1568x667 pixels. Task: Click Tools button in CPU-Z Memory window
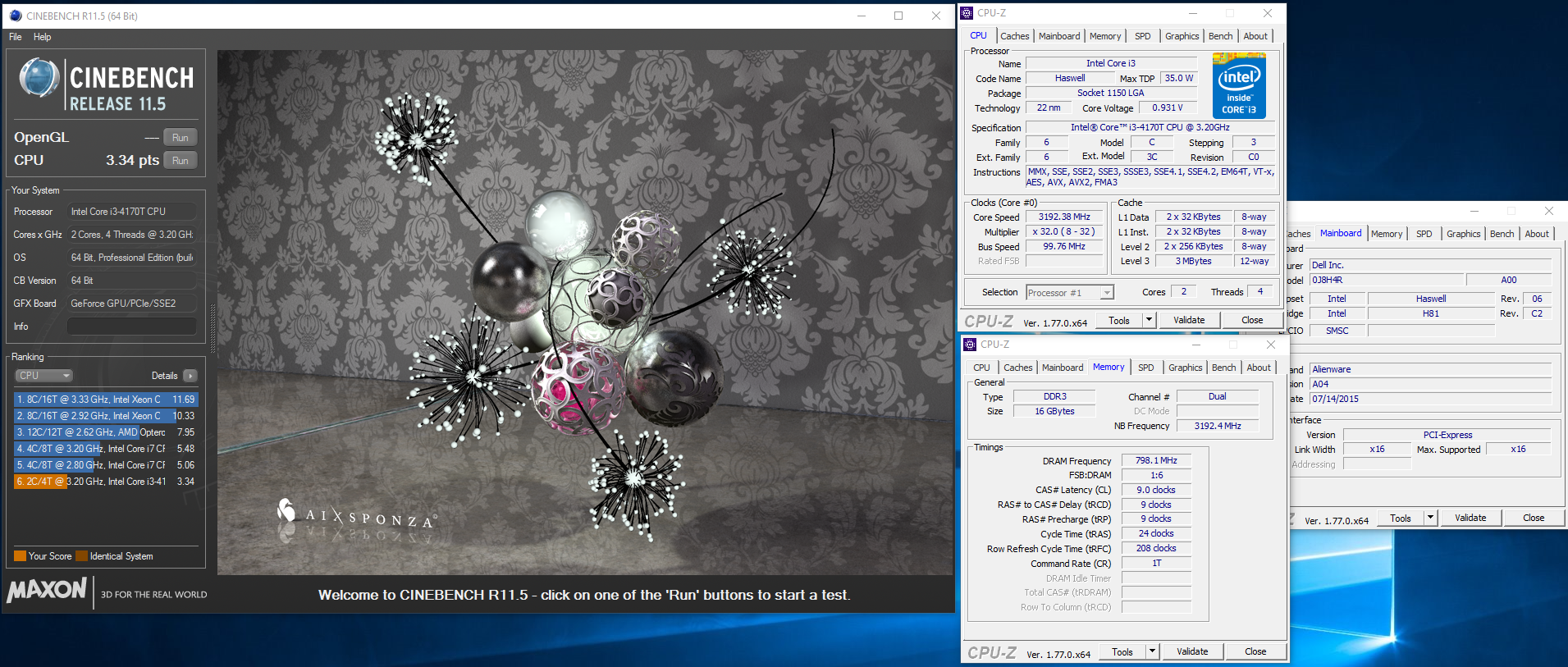coord(1122,652)
